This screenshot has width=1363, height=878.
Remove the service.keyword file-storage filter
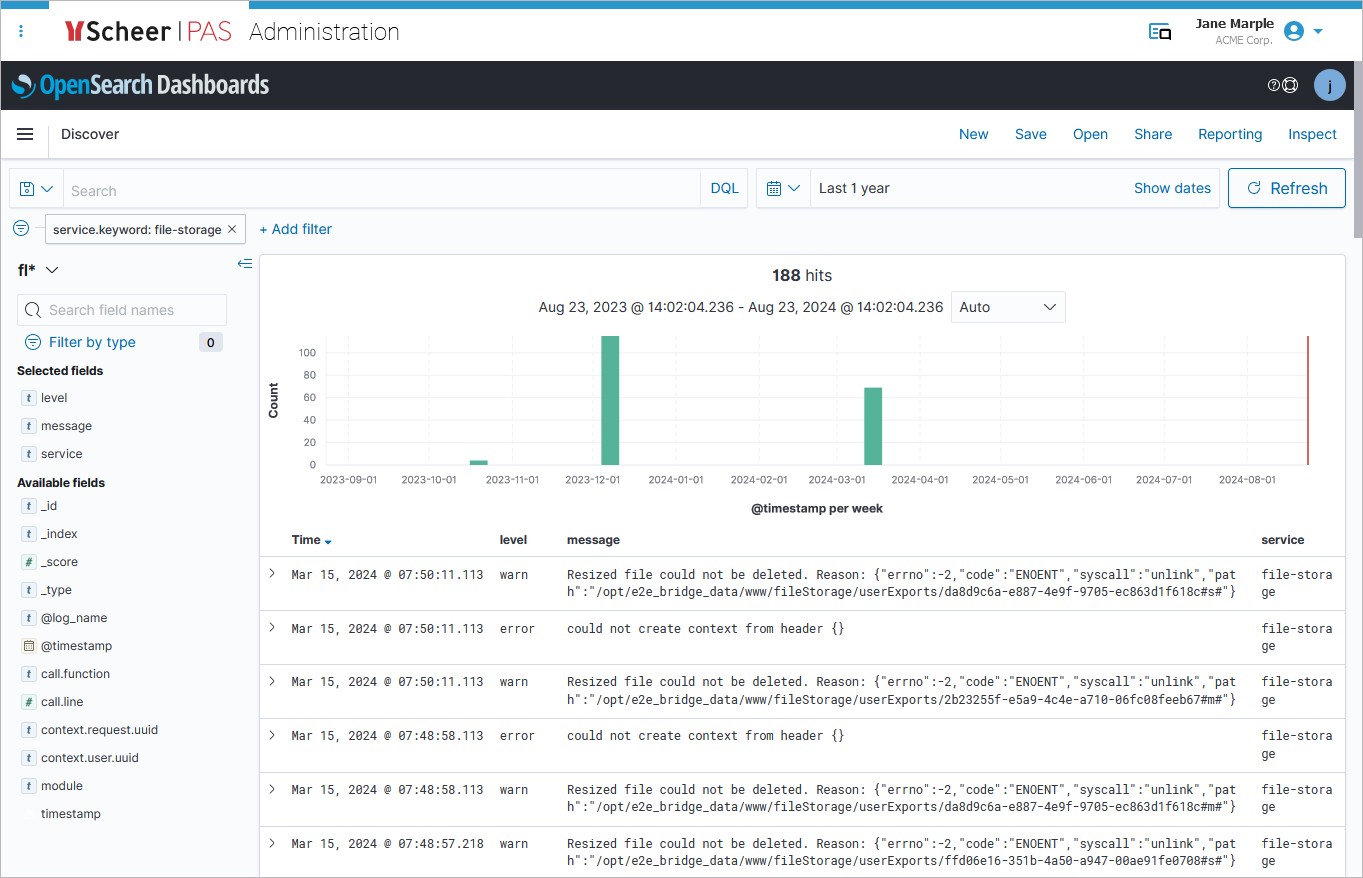click(231, 228)
